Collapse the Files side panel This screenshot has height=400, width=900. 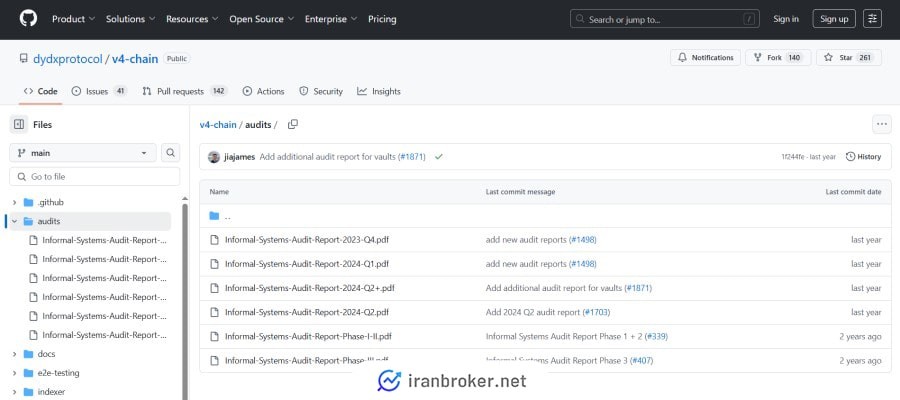18,125
